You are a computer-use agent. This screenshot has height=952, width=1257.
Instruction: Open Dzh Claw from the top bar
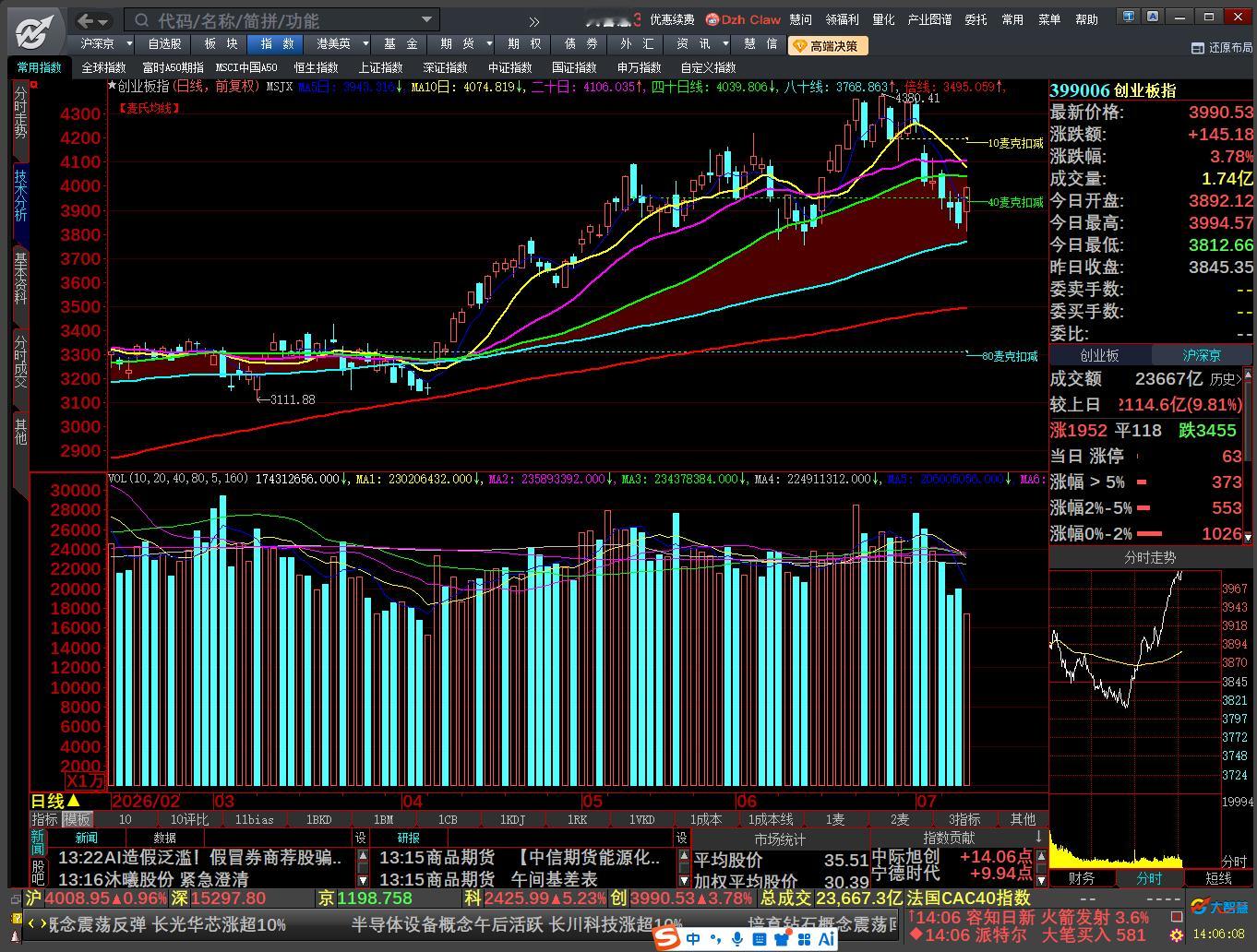click(x=743, y=19)
